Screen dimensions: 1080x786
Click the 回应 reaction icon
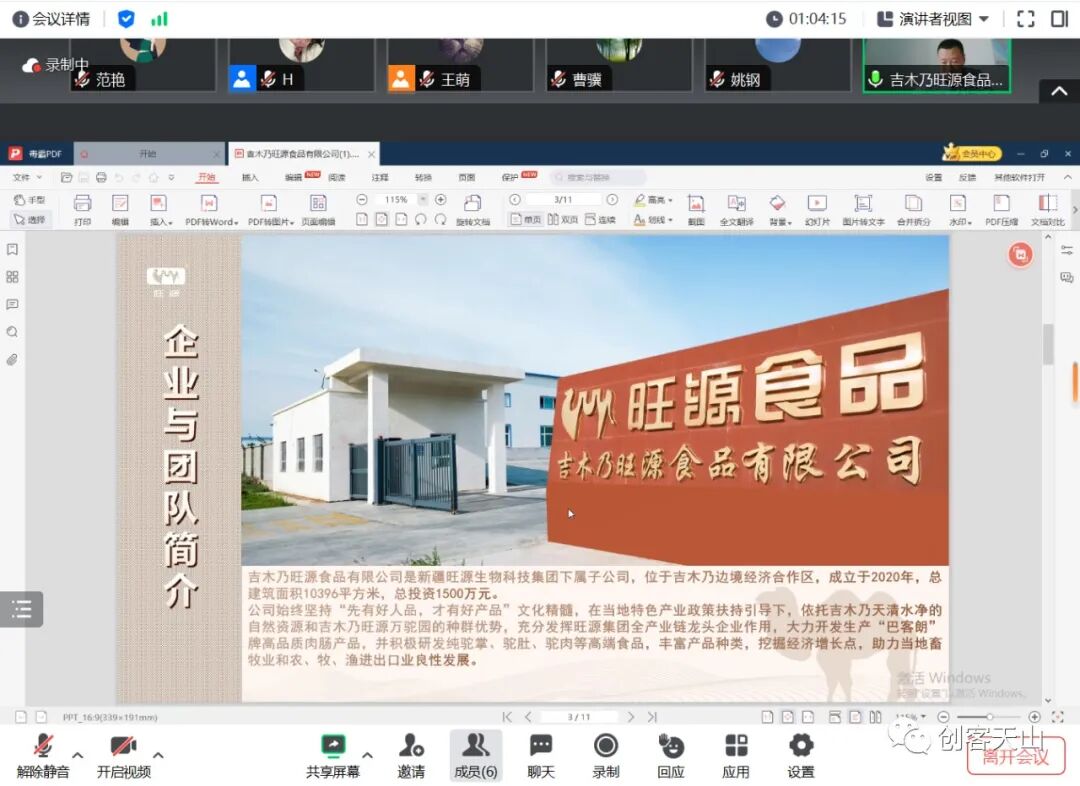pyautogui.click(x=670, y=755)
